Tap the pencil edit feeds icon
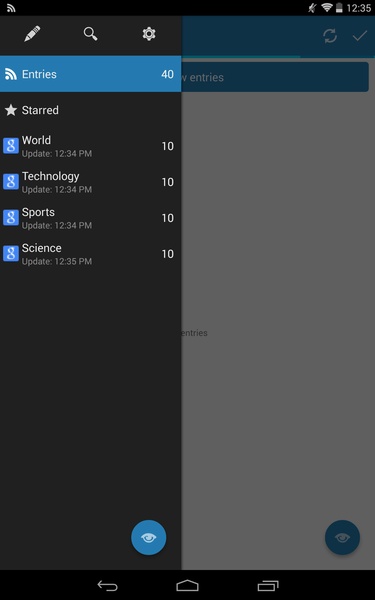375x600 pixels. coord(32,34)
